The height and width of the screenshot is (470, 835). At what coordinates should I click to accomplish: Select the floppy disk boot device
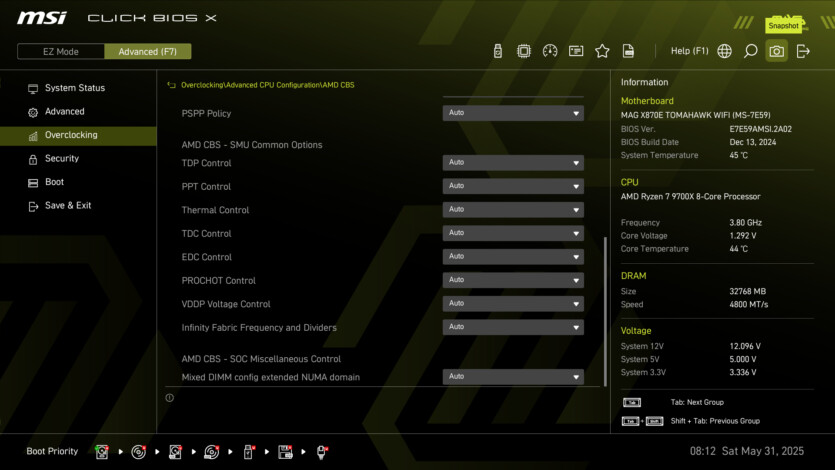(285, 452)
